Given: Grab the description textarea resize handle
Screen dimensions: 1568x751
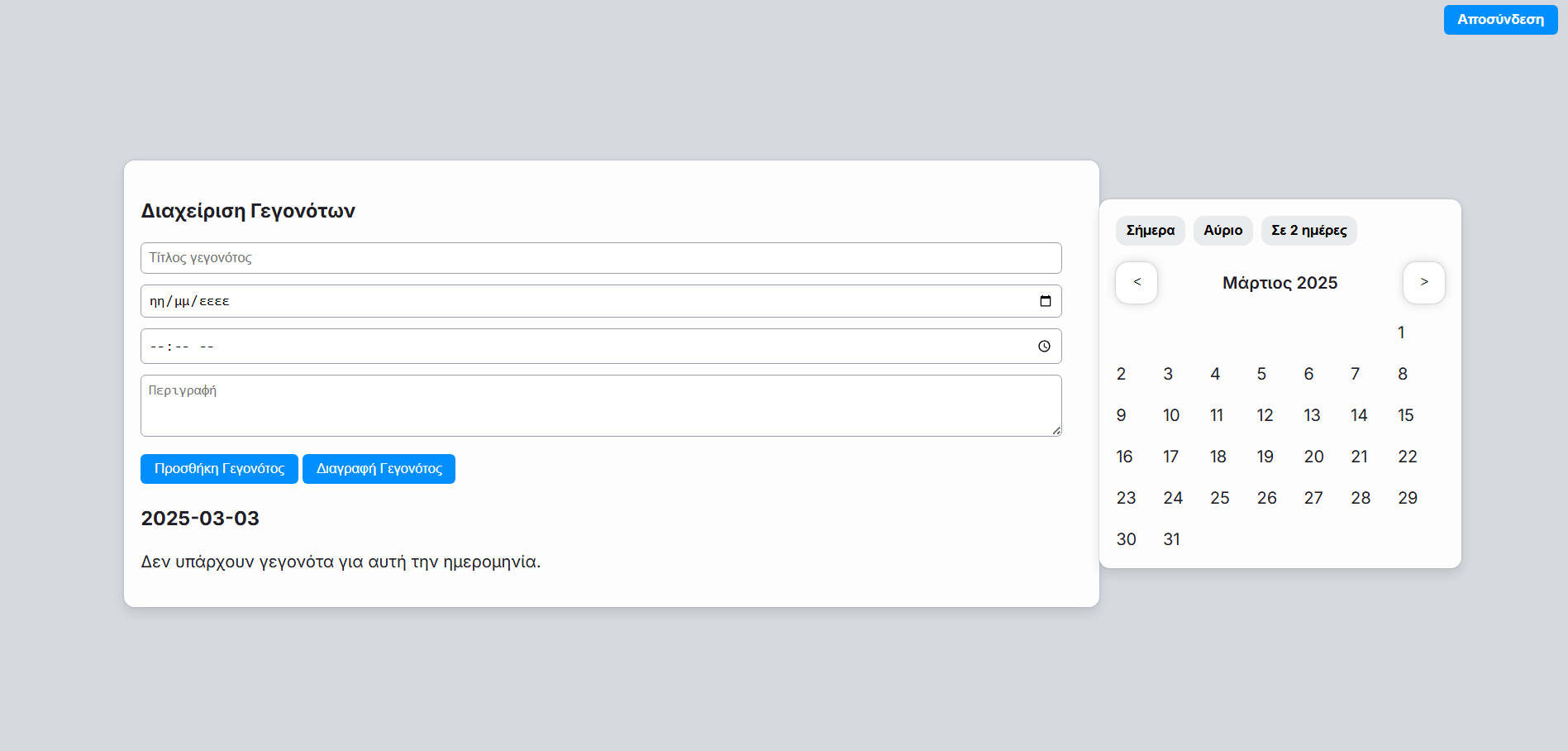Looking at the screenshot, I should pos(1056,431).
